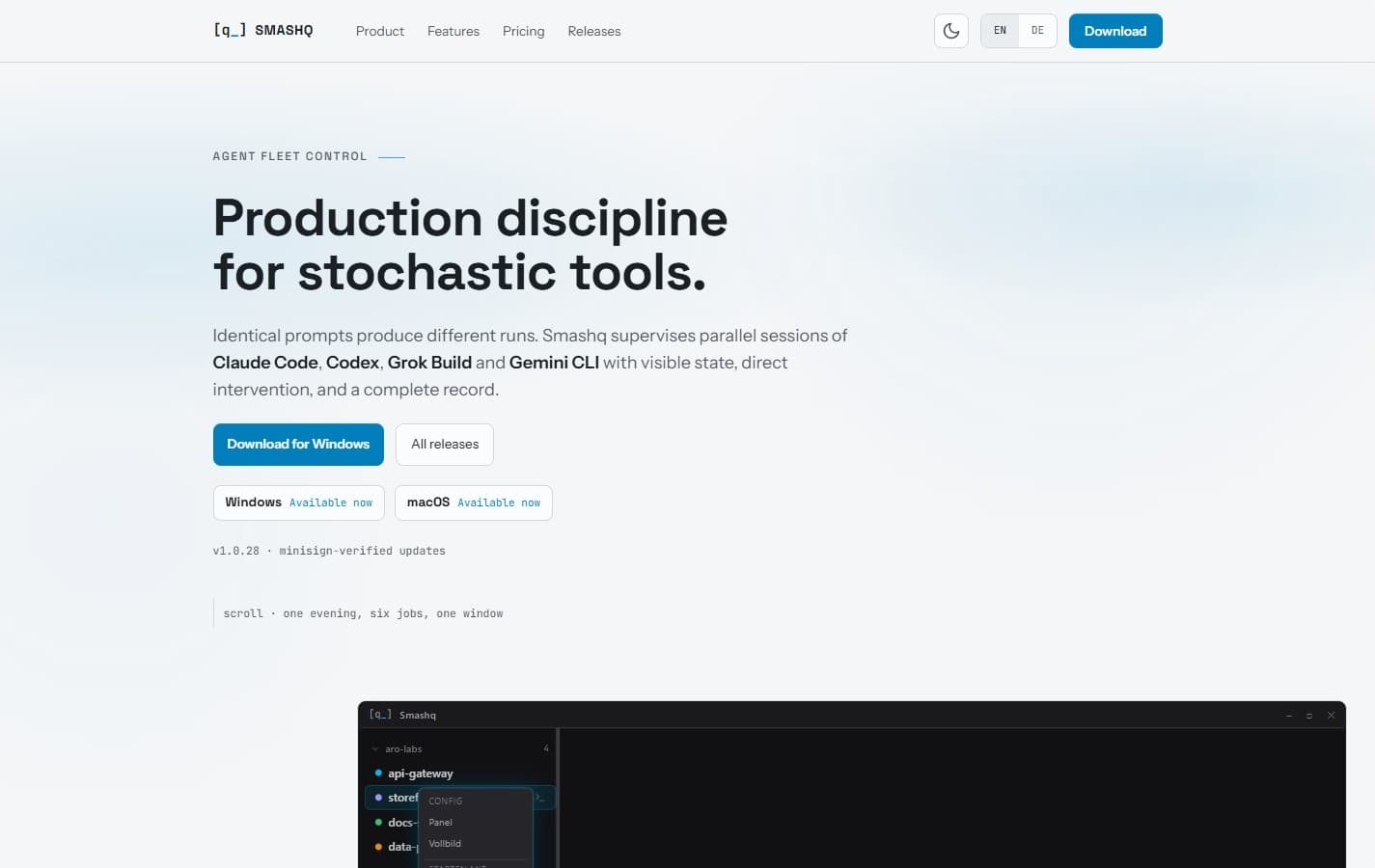1375x868 pixels.
Task: Click the terminal prompt icon on storef row
Action: click(540, 798)
